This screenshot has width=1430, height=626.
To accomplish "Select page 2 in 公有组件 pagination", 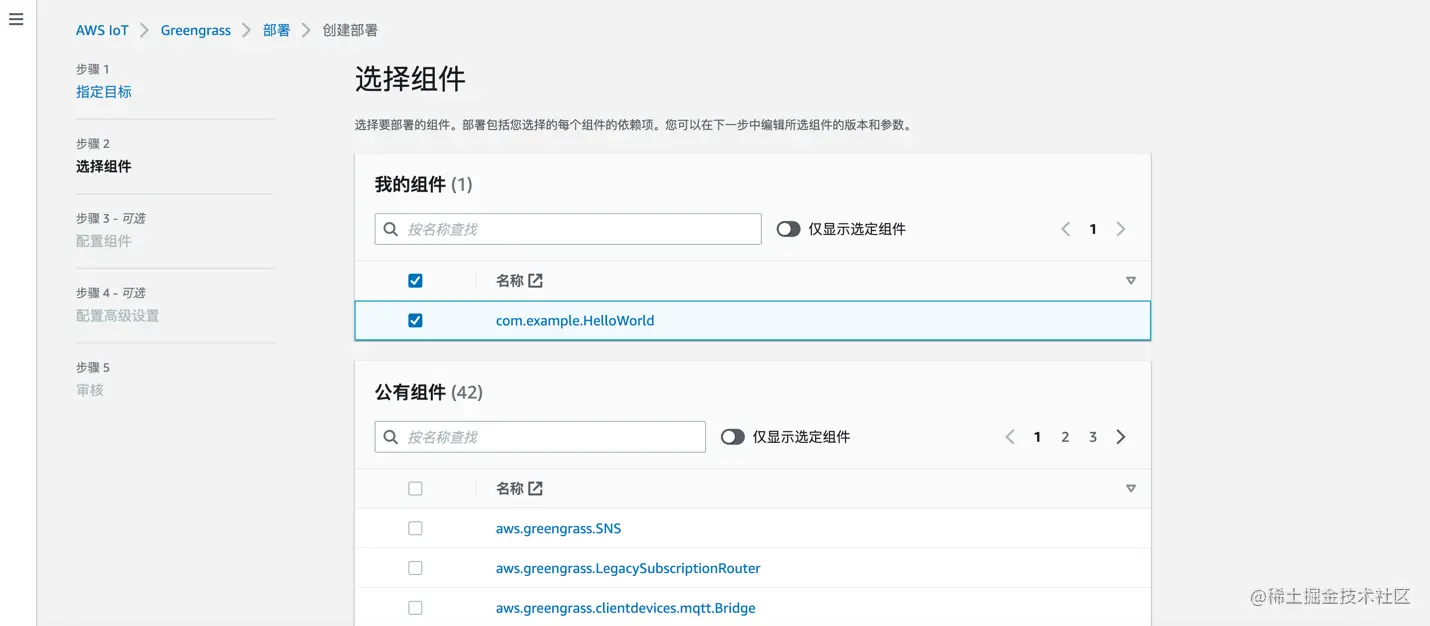I will click(1065, 437).
